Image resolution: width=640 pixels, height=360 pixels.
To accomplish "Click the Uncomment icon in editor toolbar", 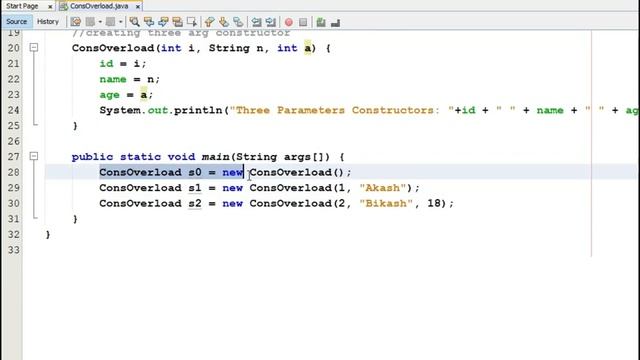I will point(336,22).
